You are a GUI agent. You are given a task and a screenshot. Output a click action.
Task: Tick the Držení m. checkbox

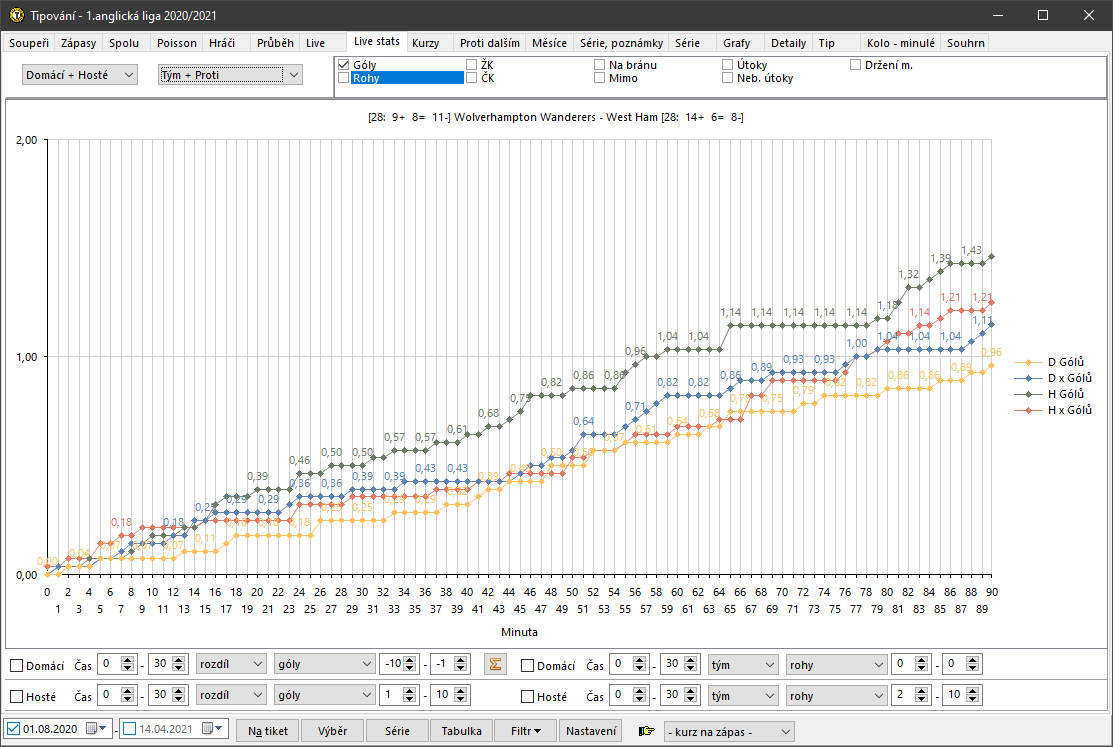[x=856, y=65]
